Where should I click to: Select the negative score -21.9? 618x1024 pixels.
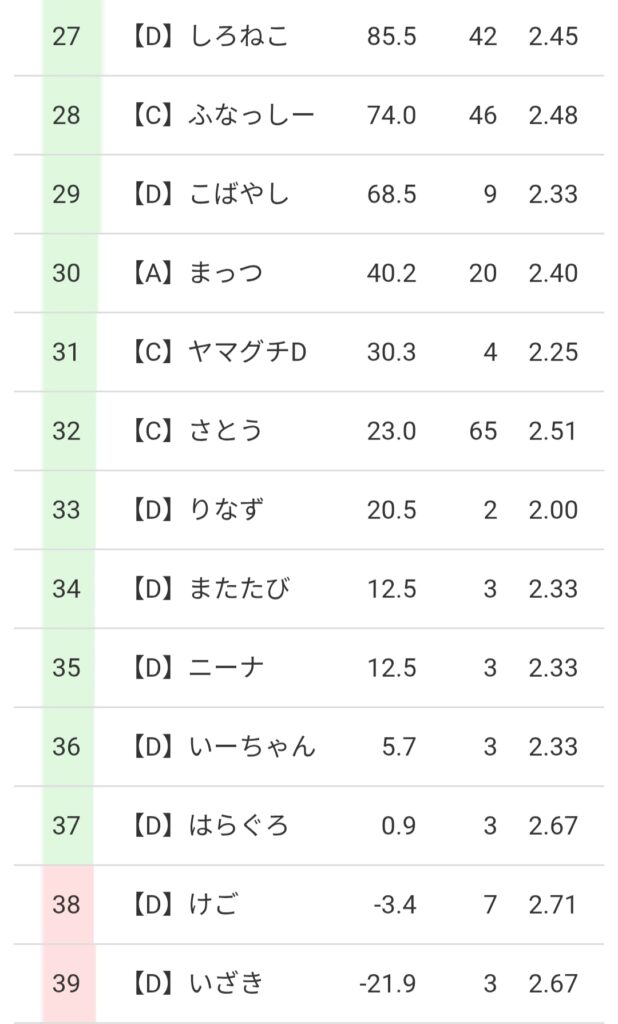387,984
